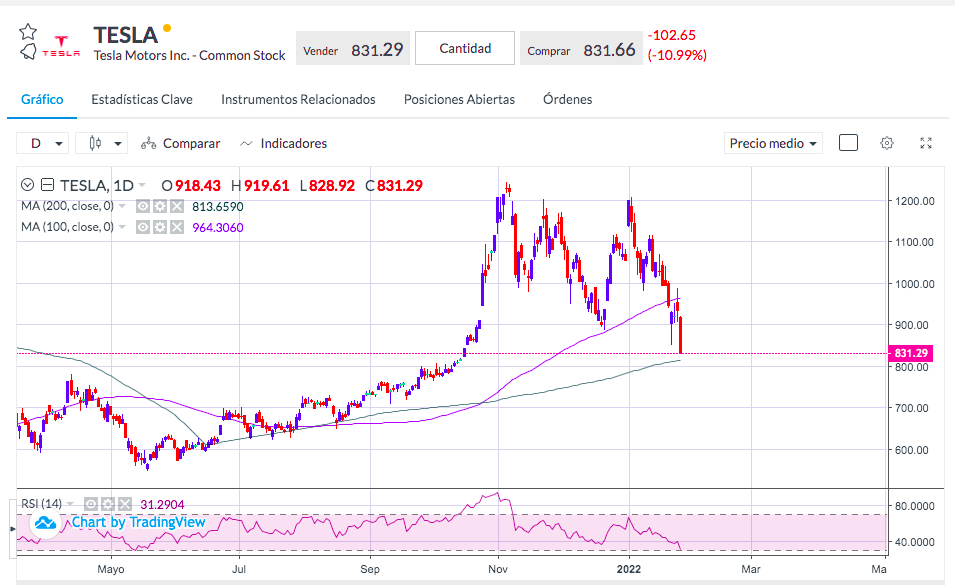
Task: Click the 2022 time axis label
Action: click(629, 569)
